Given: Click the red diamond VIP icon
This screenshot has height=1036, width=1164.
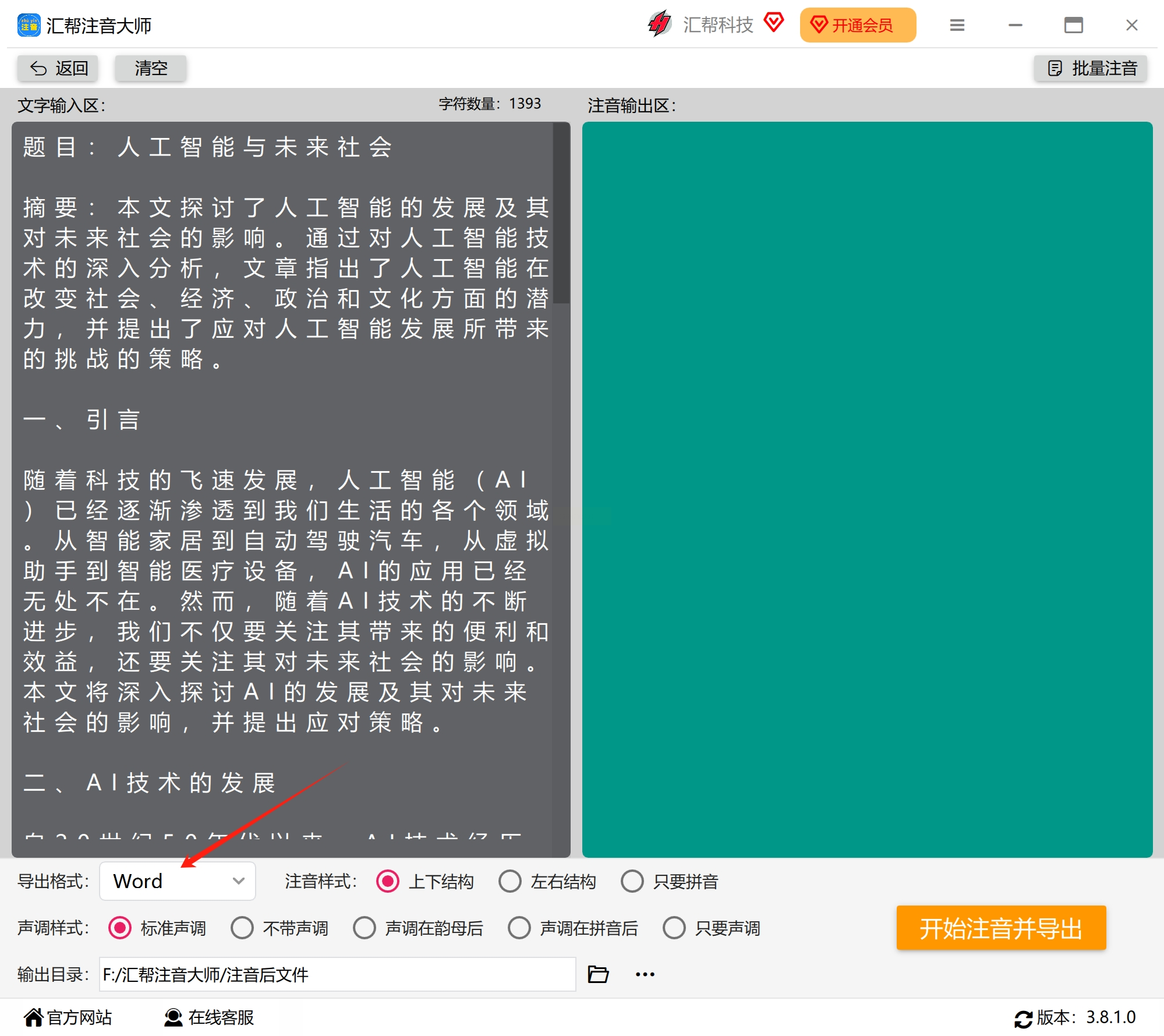Looking at the screenshot, I should click(x=774, y=23).
